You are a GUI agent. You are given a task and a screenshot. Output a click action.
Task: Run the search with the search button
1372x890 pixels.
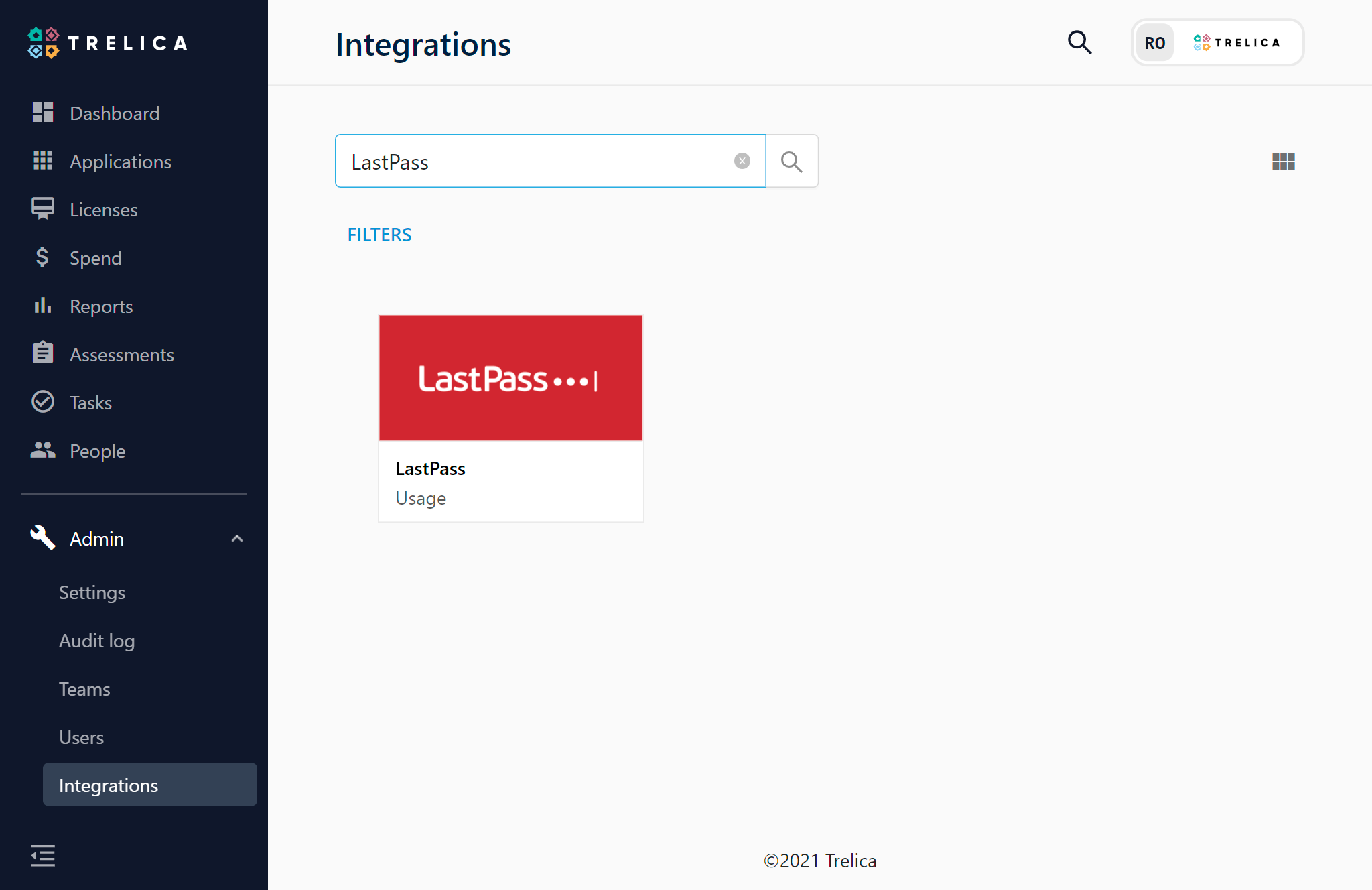[x=792, y=161]
